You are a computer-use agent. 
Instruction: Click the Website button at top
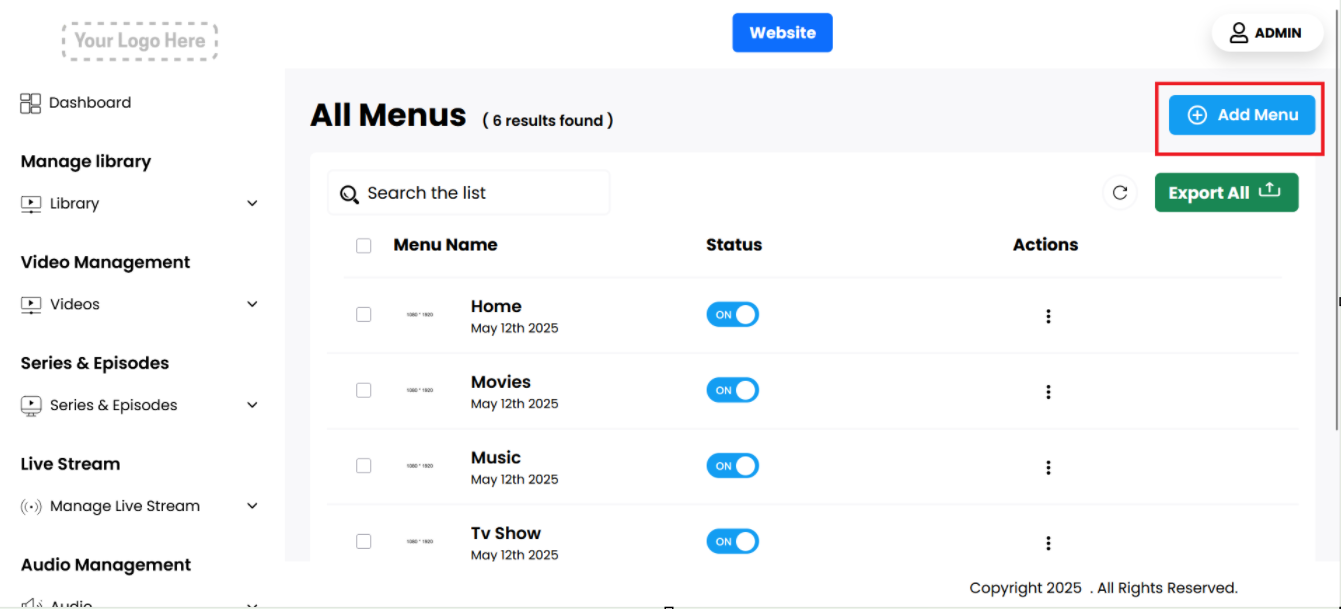coord(782,33)
